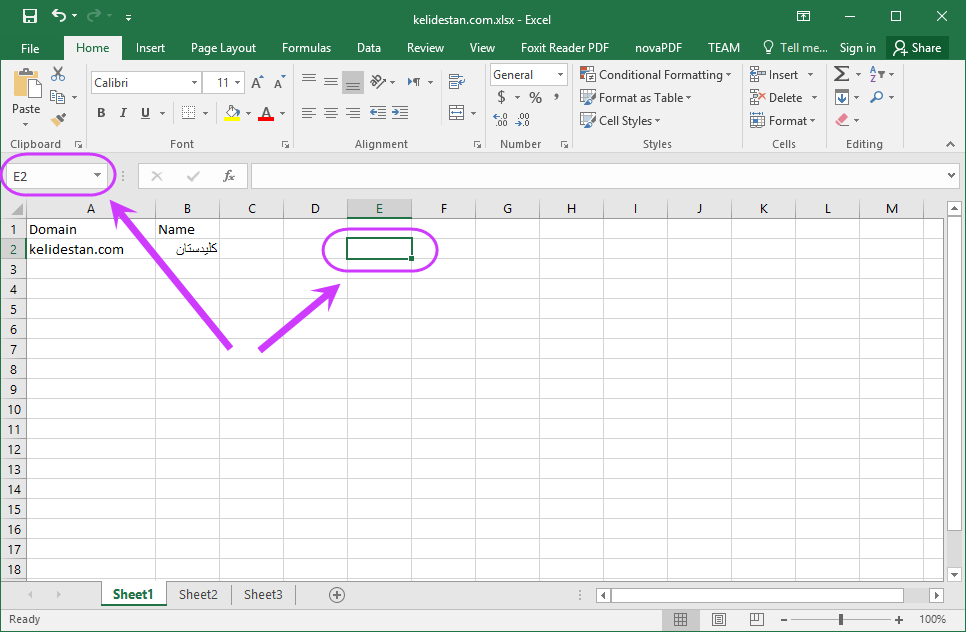Open the Data tab
Screen dimensions: 966x632
click(x=368, y=48)
